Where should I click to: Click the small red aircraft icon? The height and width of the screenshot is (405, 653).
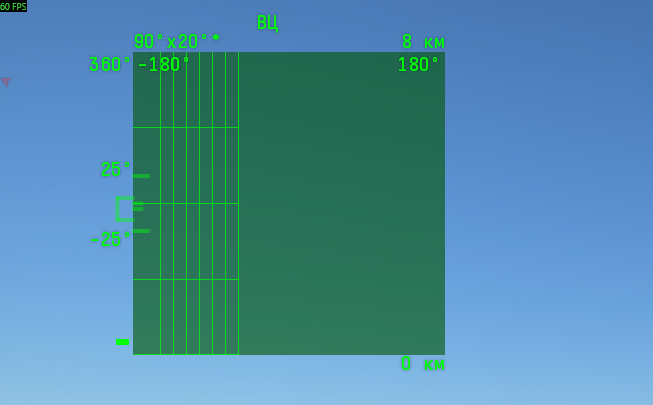[x=6, y=82]
